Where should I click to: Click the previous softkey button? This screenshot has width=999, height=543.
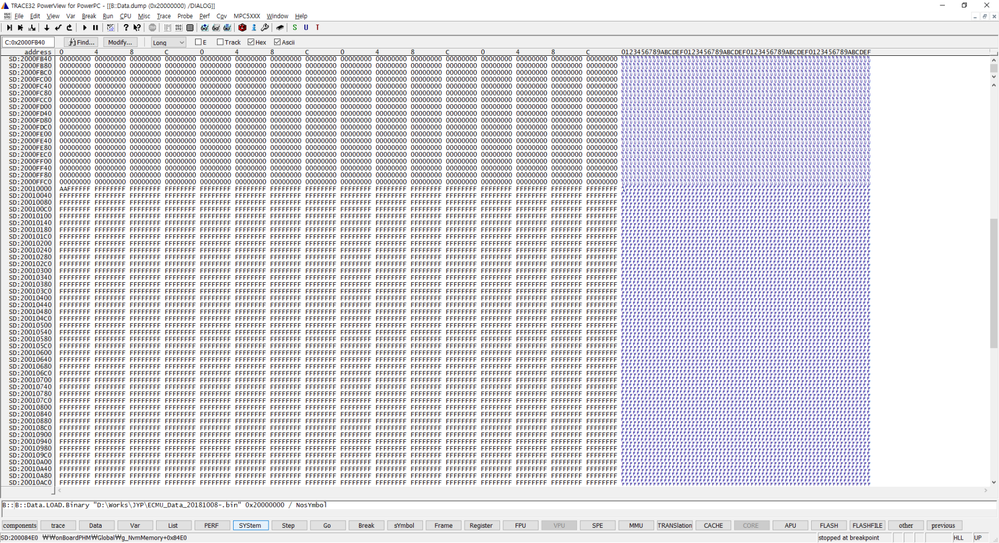[943, 526]
